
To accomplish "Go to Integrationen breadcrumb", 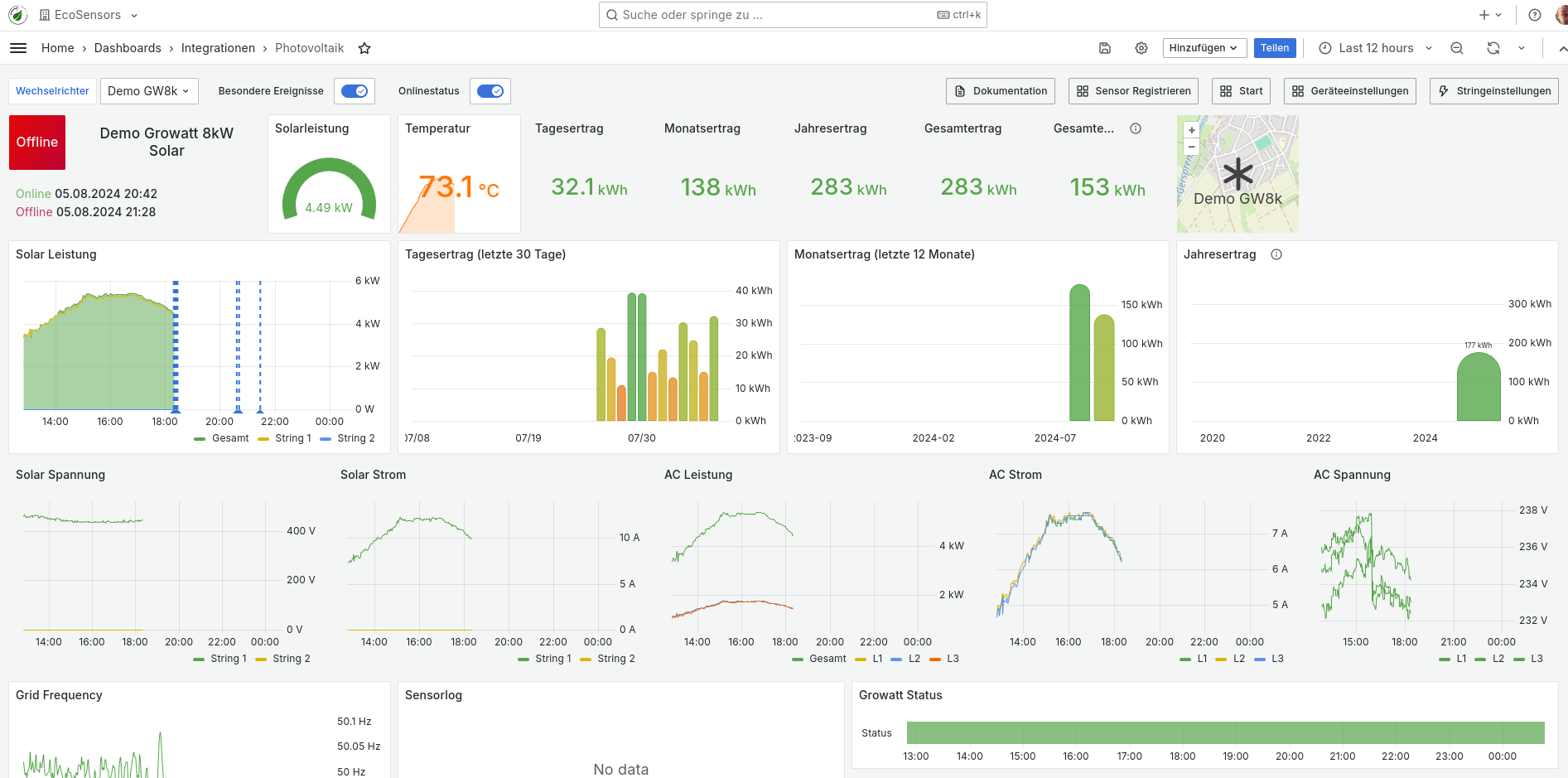I will click(218, 48).
